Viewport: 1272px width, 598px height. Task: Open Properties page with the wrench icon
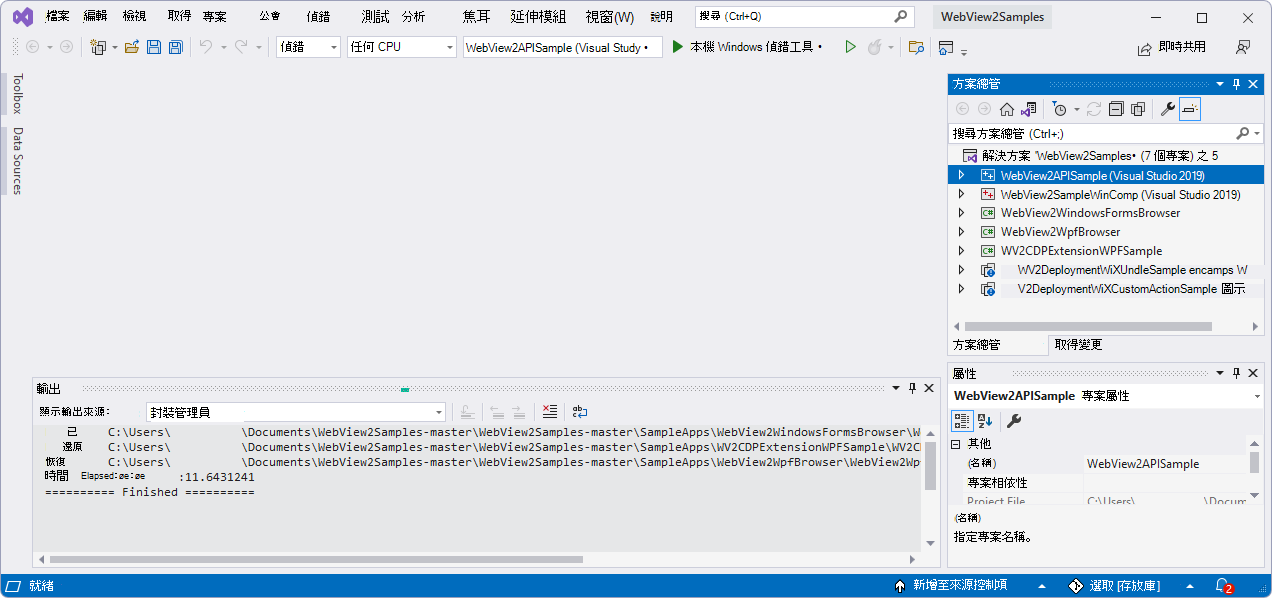(x=1168, y=108)
